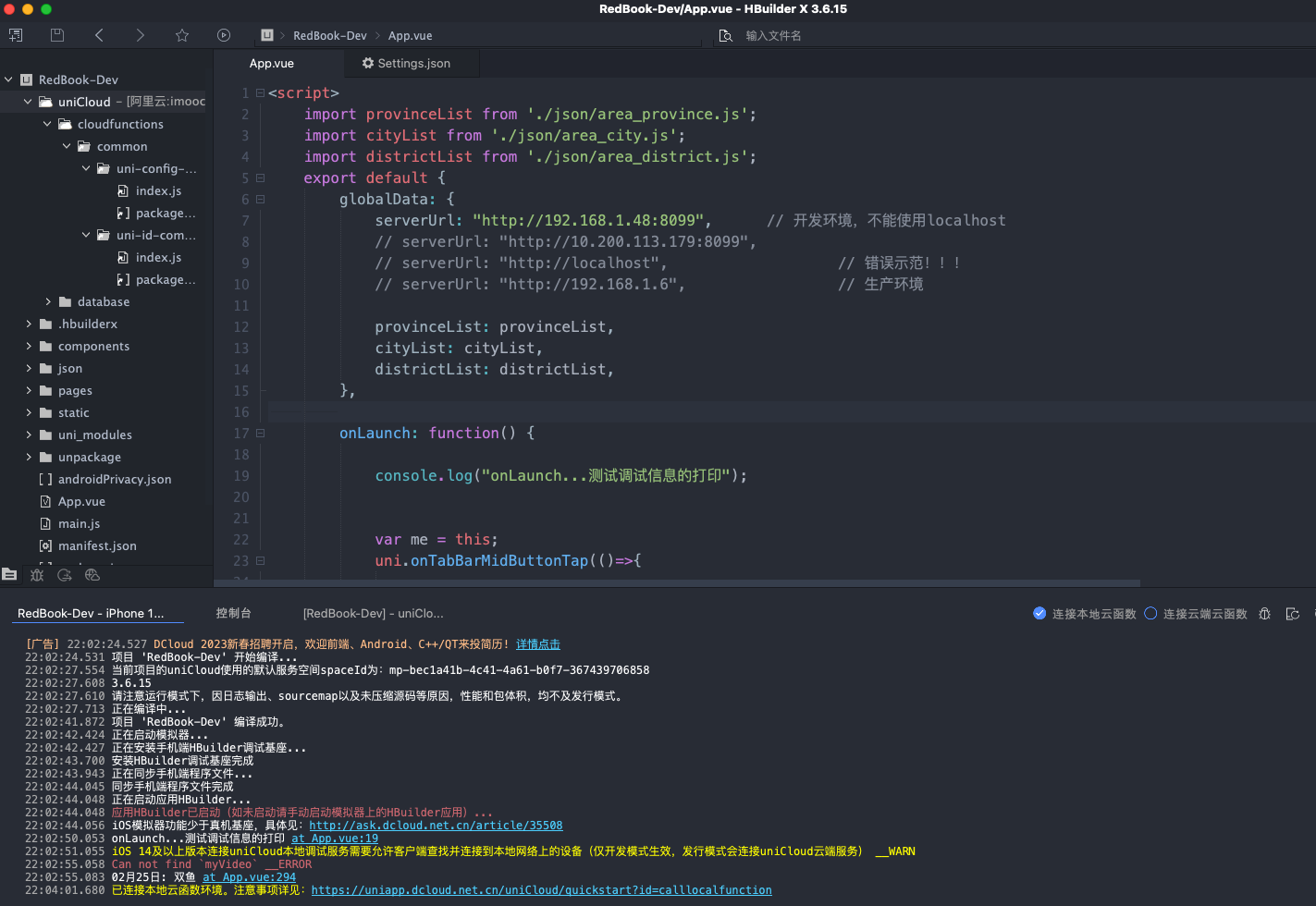Fold the script block at line 1
This screenshot has height=906, width=1316.
click(x=260, y=92)
